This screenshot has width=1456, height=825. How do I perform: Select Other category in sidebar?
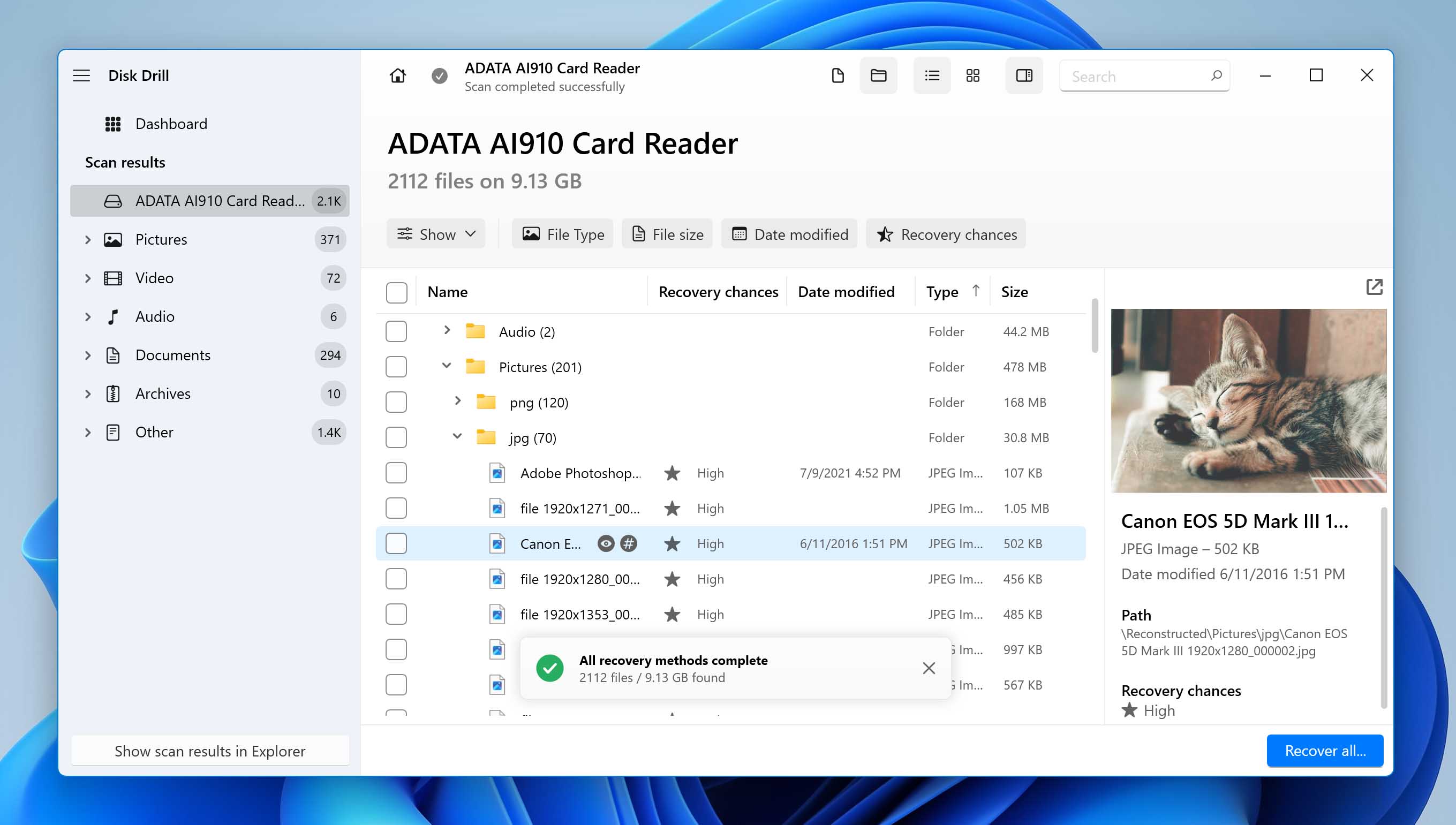210,432
